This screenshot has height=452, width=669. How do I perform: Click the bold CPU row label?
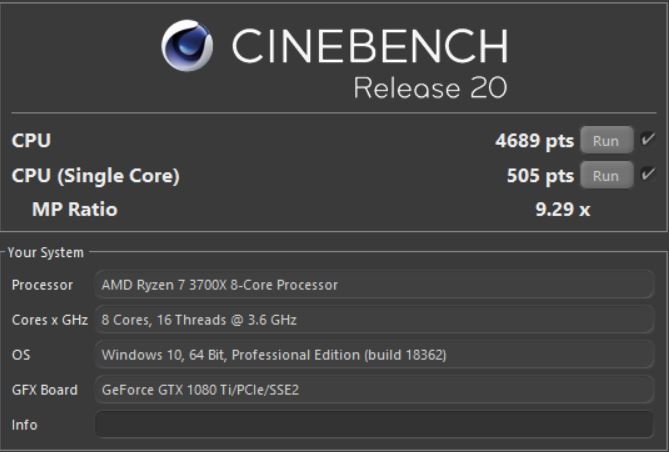point(31,140)
